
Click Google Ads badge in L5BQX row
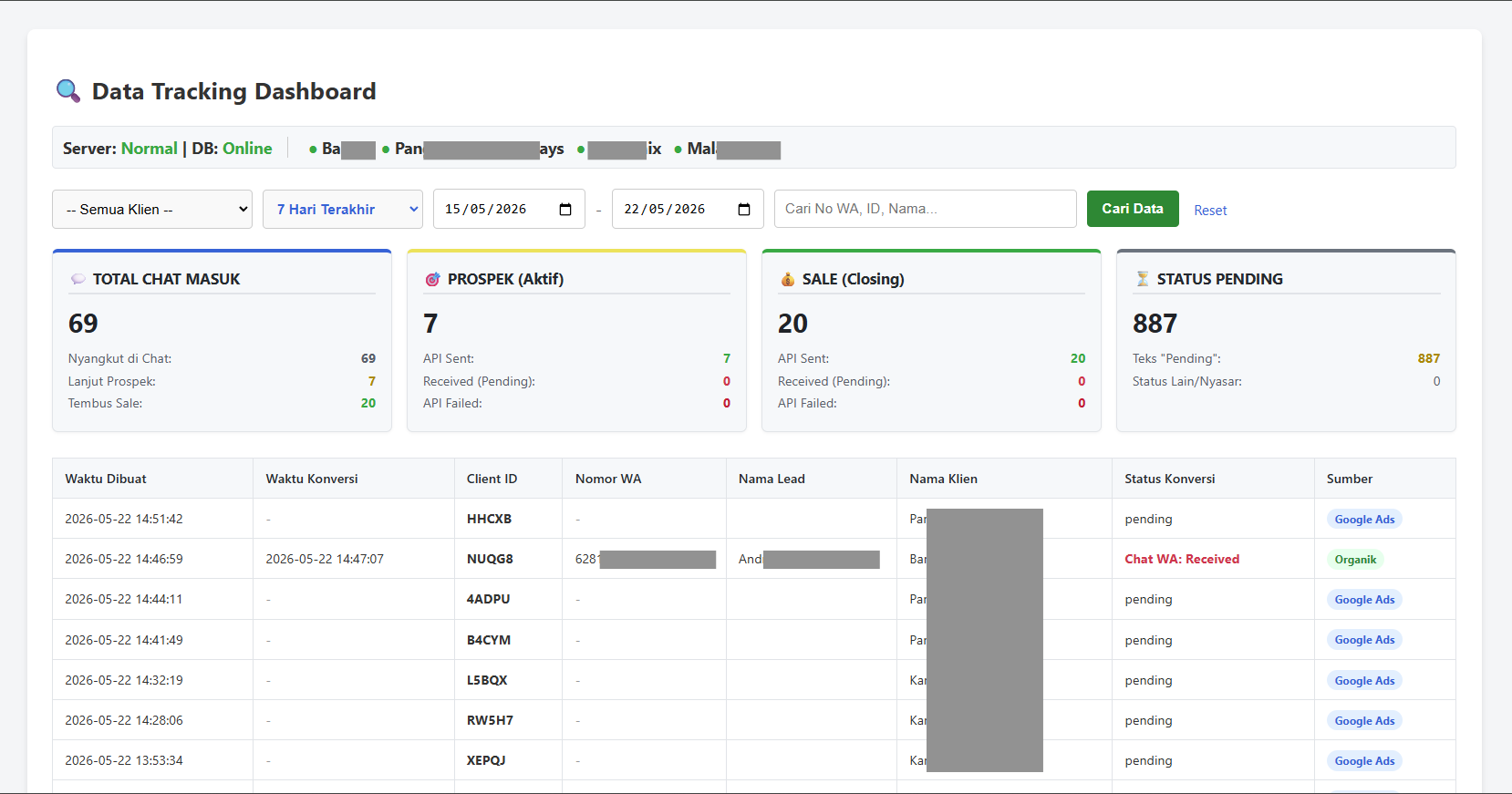point(1364,681)
